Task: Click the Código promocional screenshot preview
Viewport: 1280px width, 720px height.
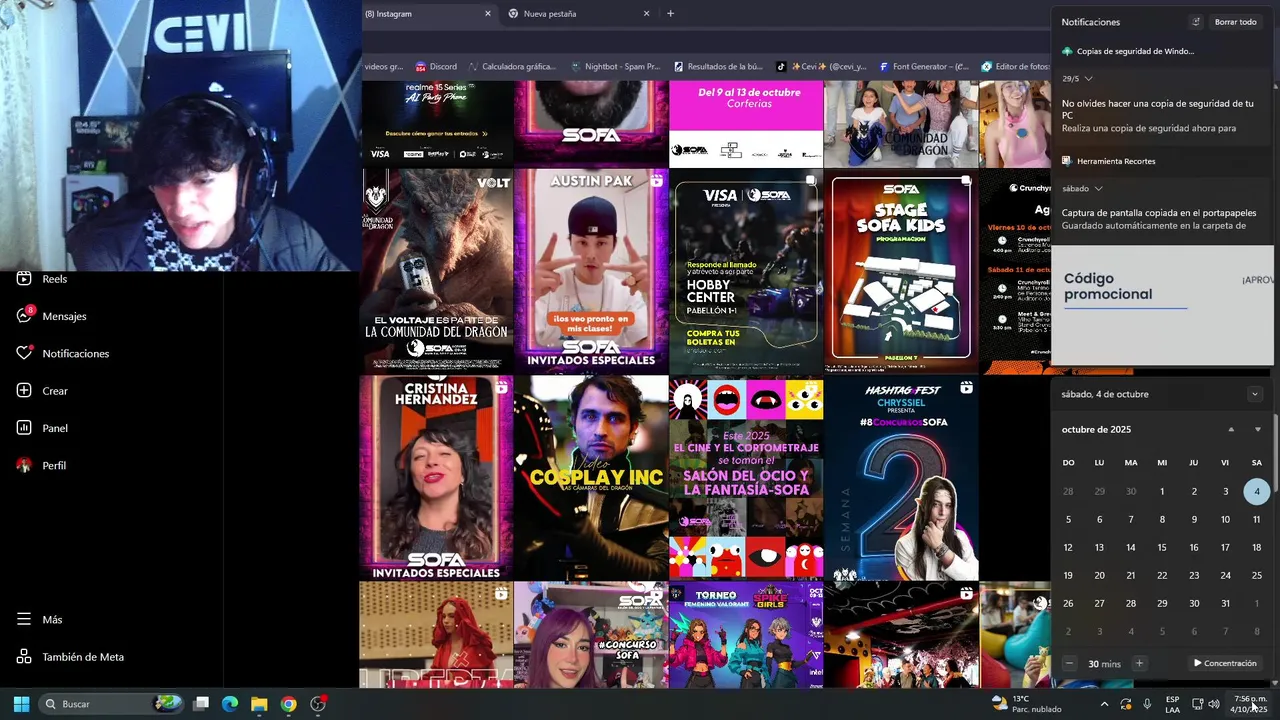Action: 1162,305
